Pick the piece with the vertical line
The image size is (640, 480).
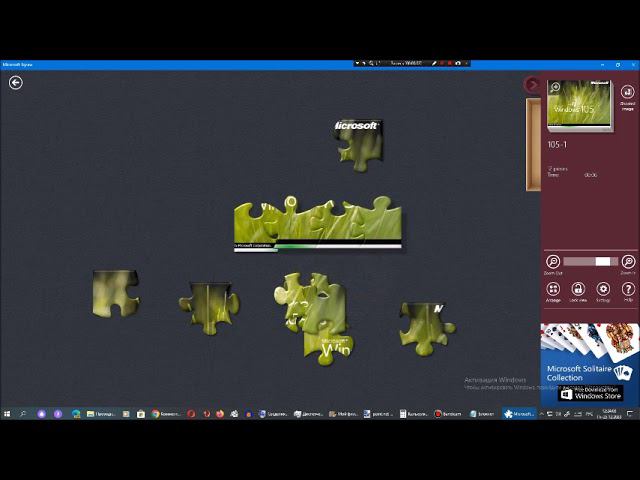[209, 308]
